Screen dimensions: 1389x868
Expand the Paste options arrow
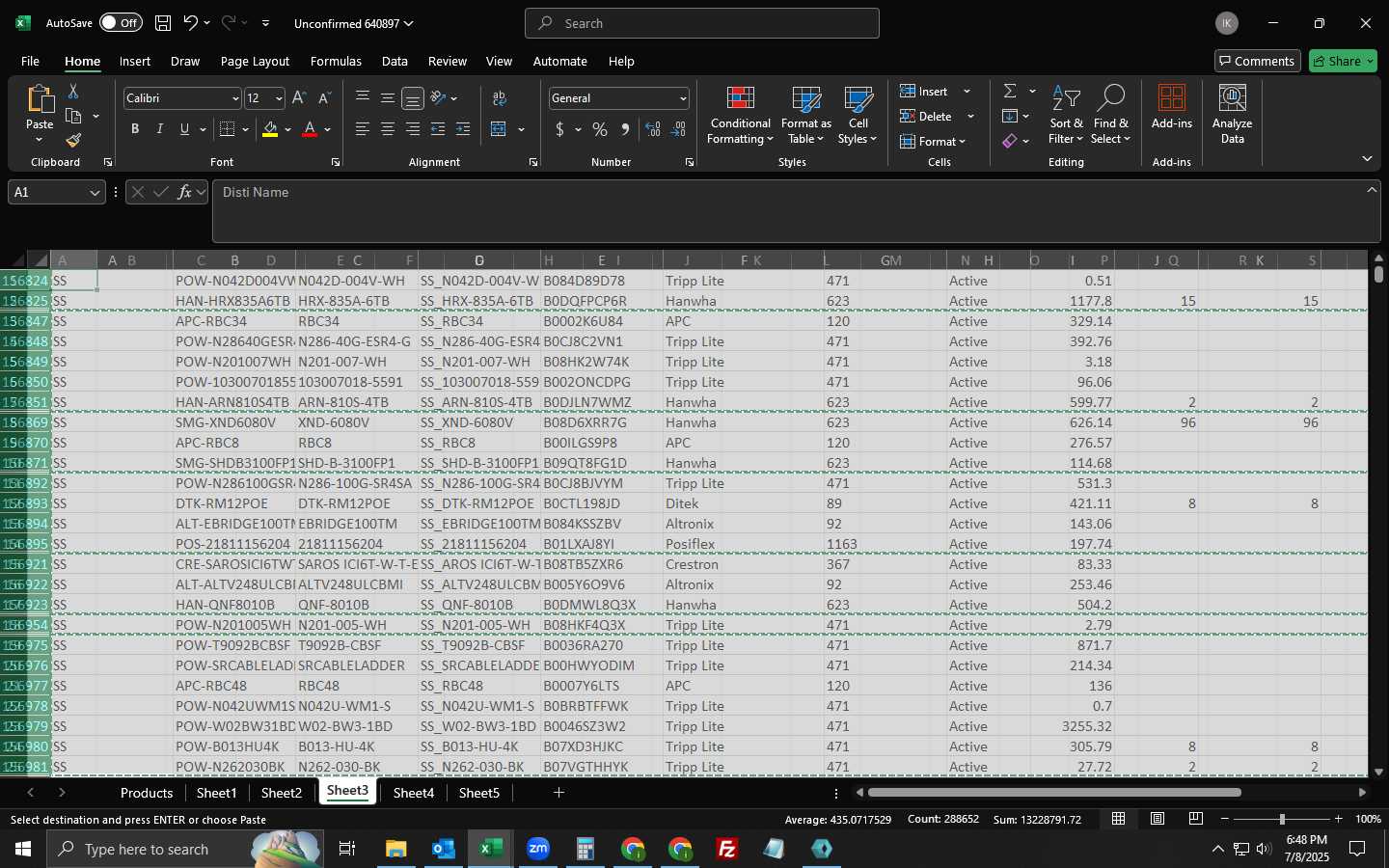tap(40, 141)
